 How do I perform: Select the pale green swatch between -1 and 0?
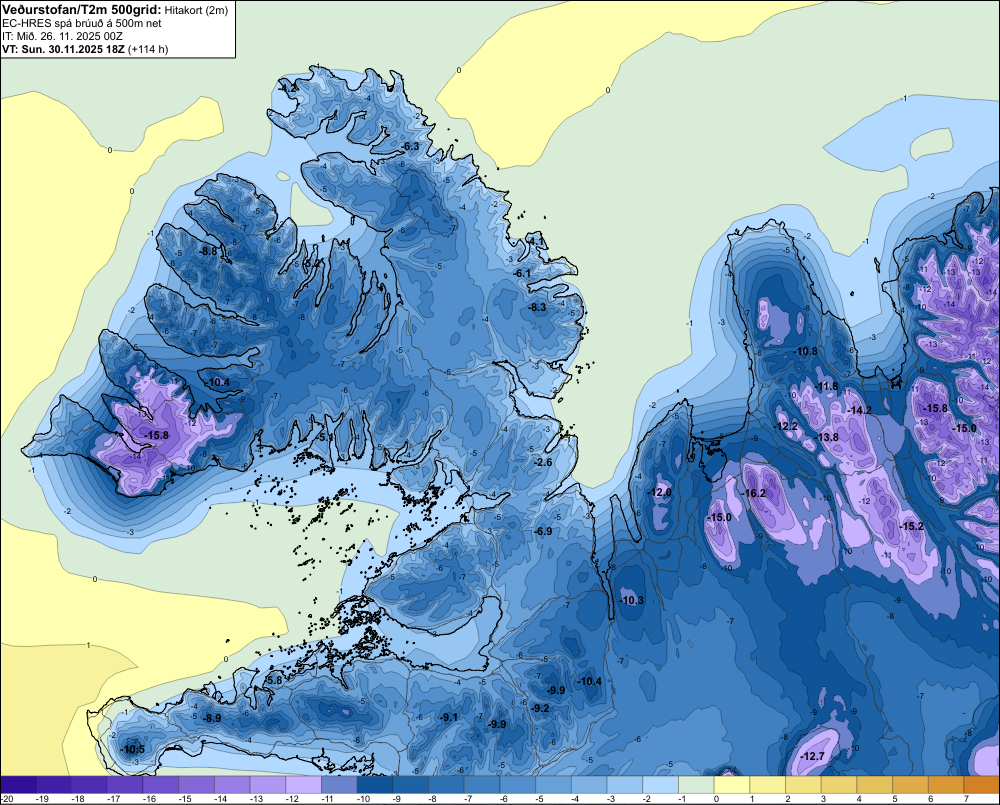pos(696,785)
